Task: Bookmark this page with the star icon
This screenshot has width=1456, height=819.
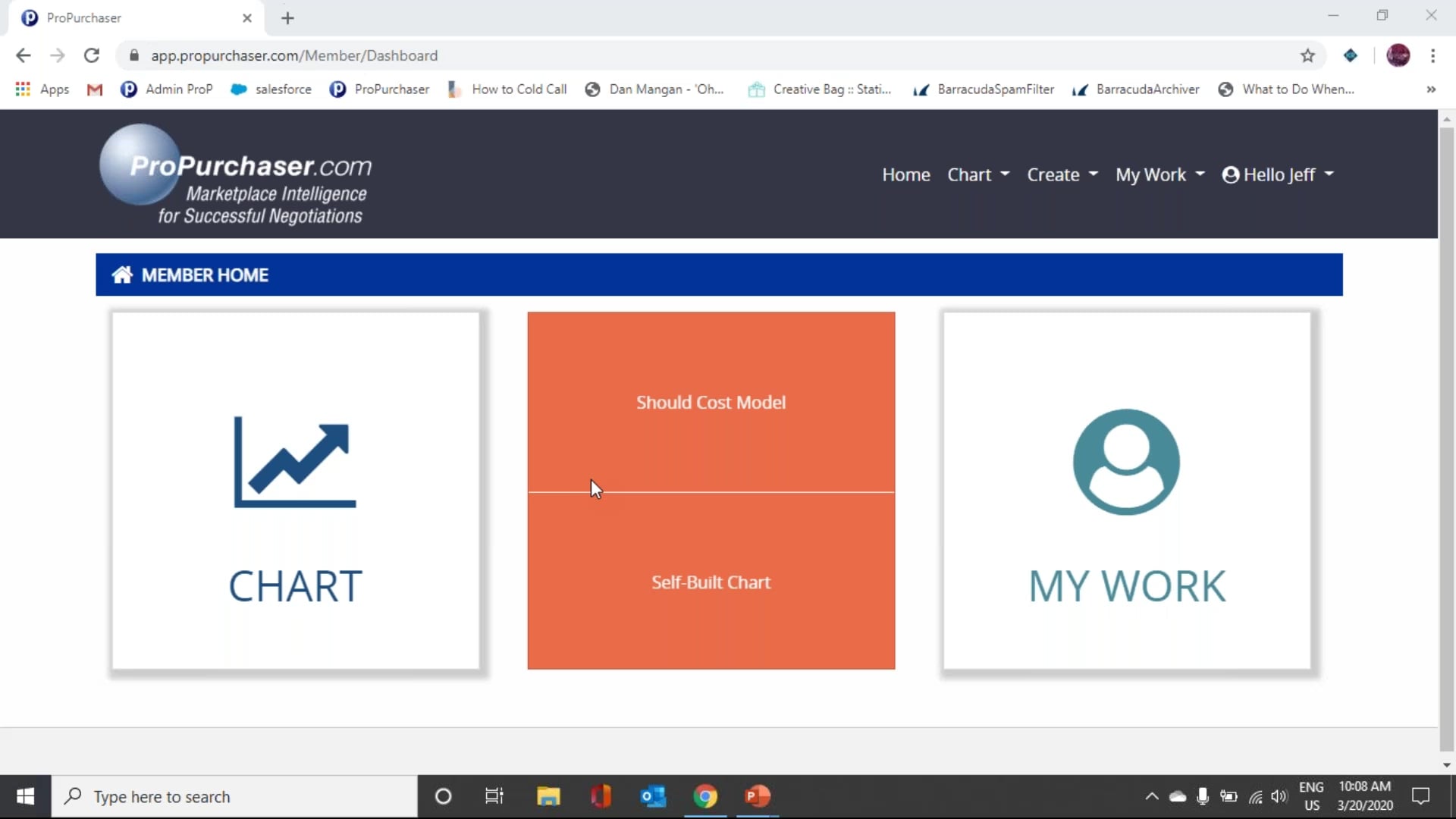Action: click(1307, 55)
